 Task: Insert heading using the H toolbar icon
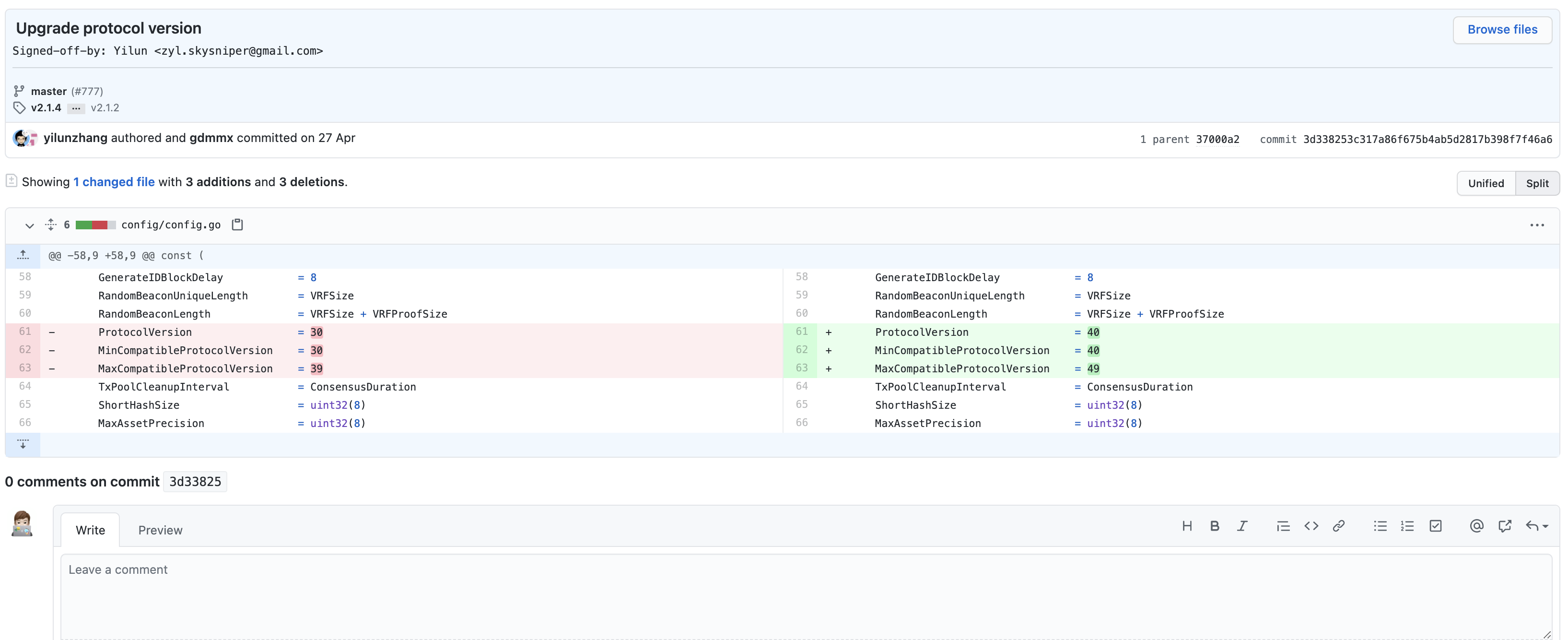[x=1186, y=526]
